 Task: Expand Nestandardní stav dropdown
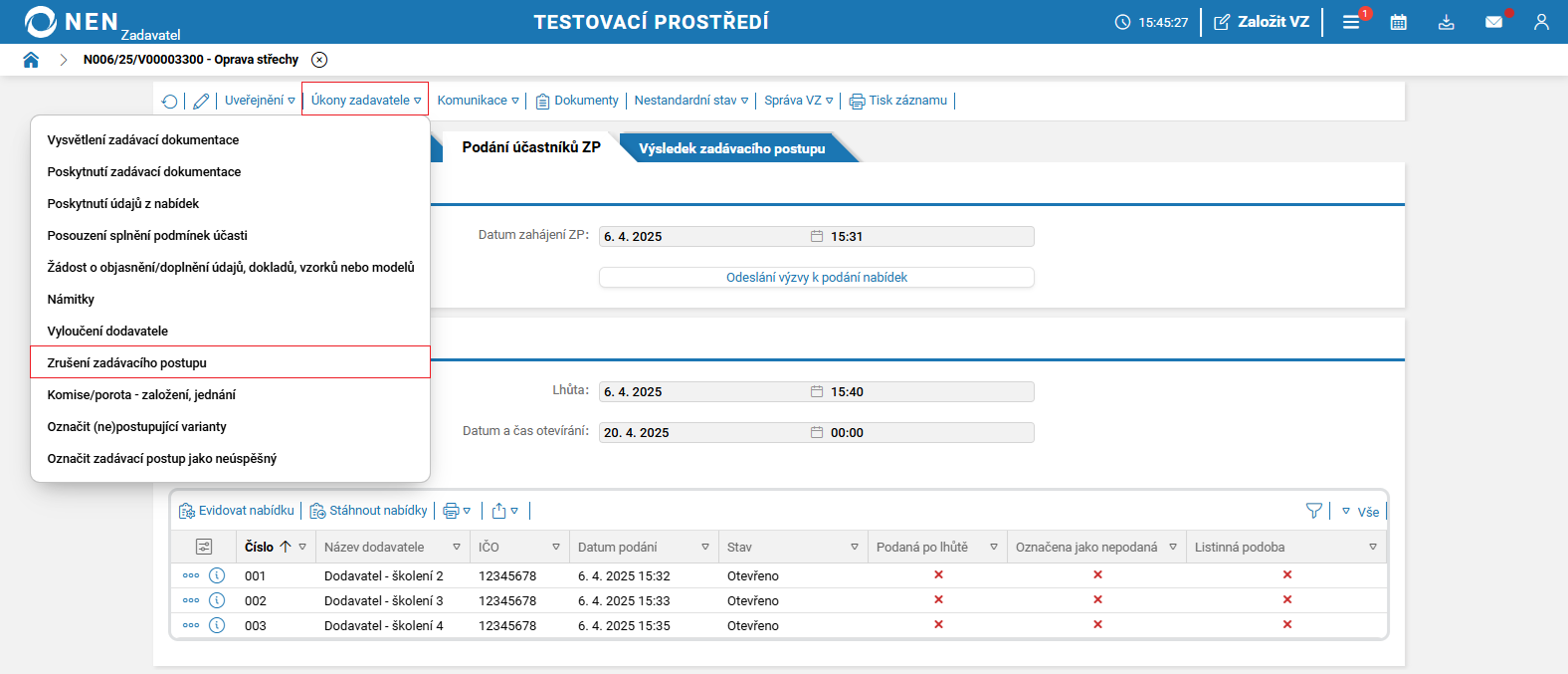click(x=691, y=101)
